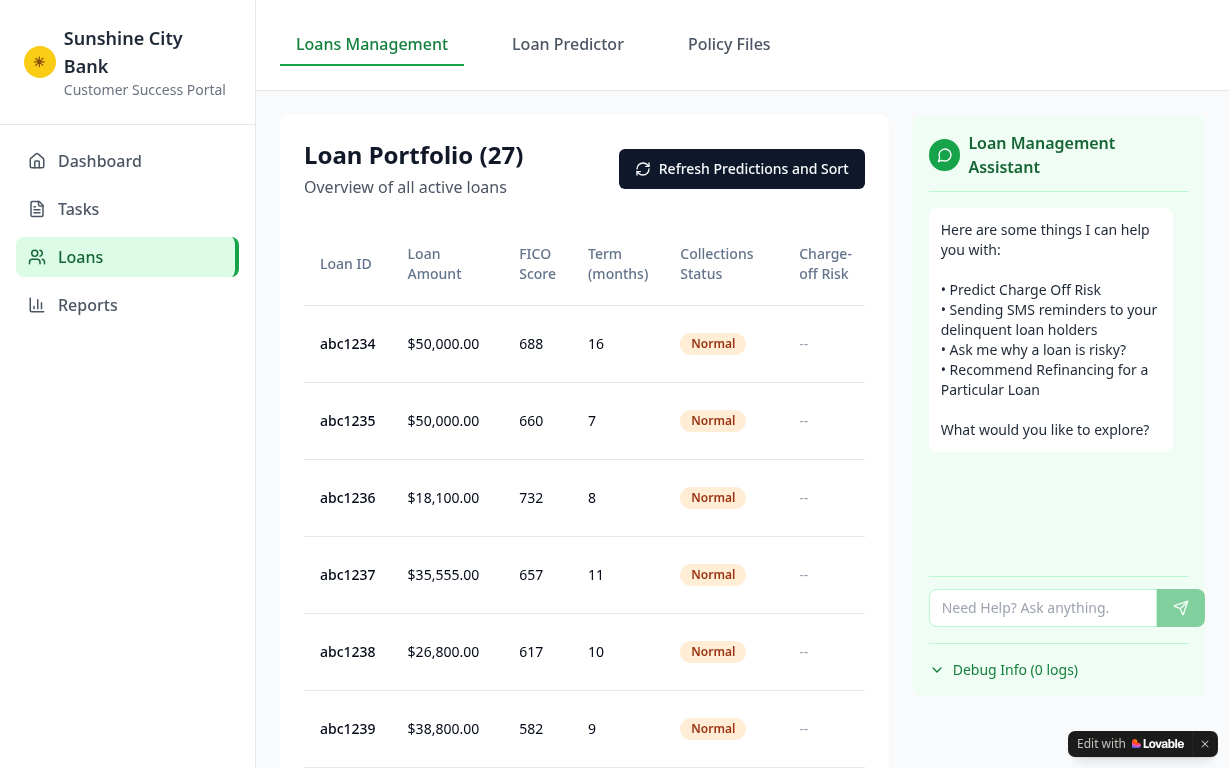
Task: Select Loans in the sidebar
Action: (x=127, y=257)
